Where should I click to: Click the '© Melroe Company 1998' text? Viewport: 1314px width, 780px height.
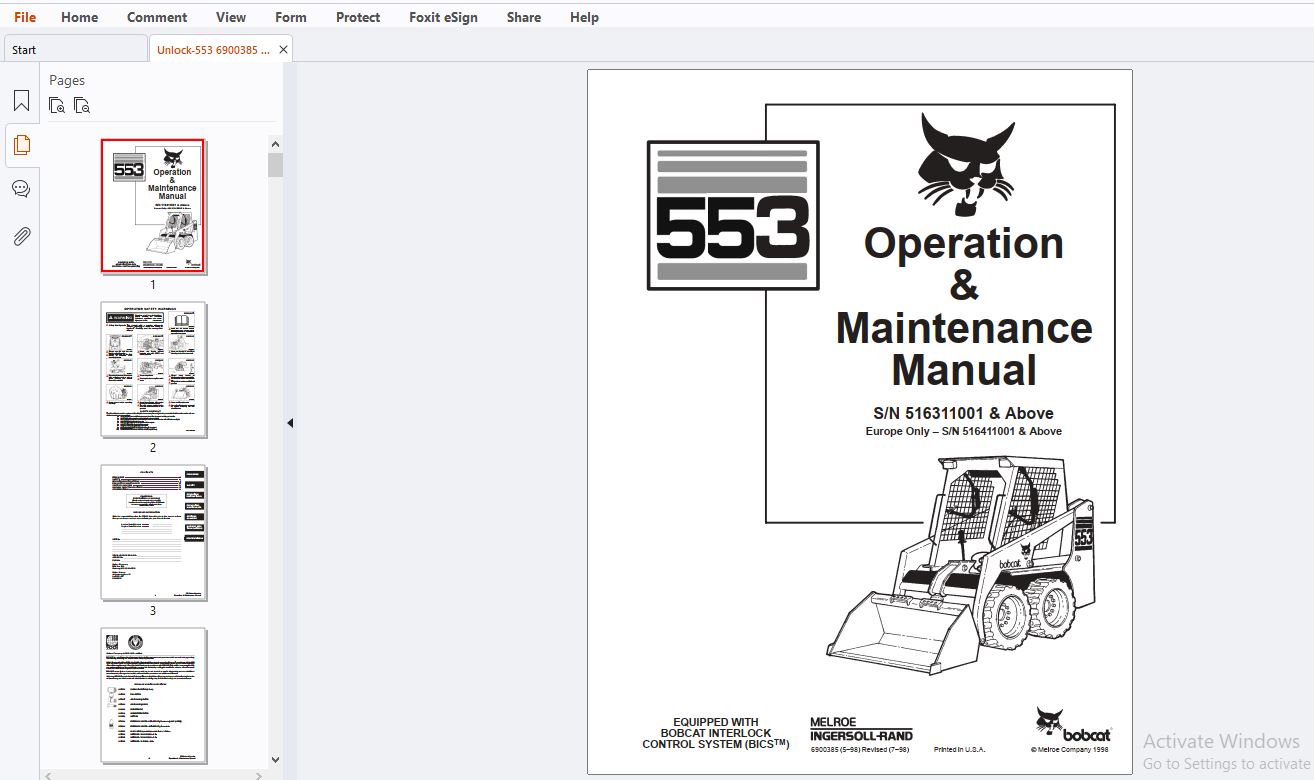(1069, 749)
